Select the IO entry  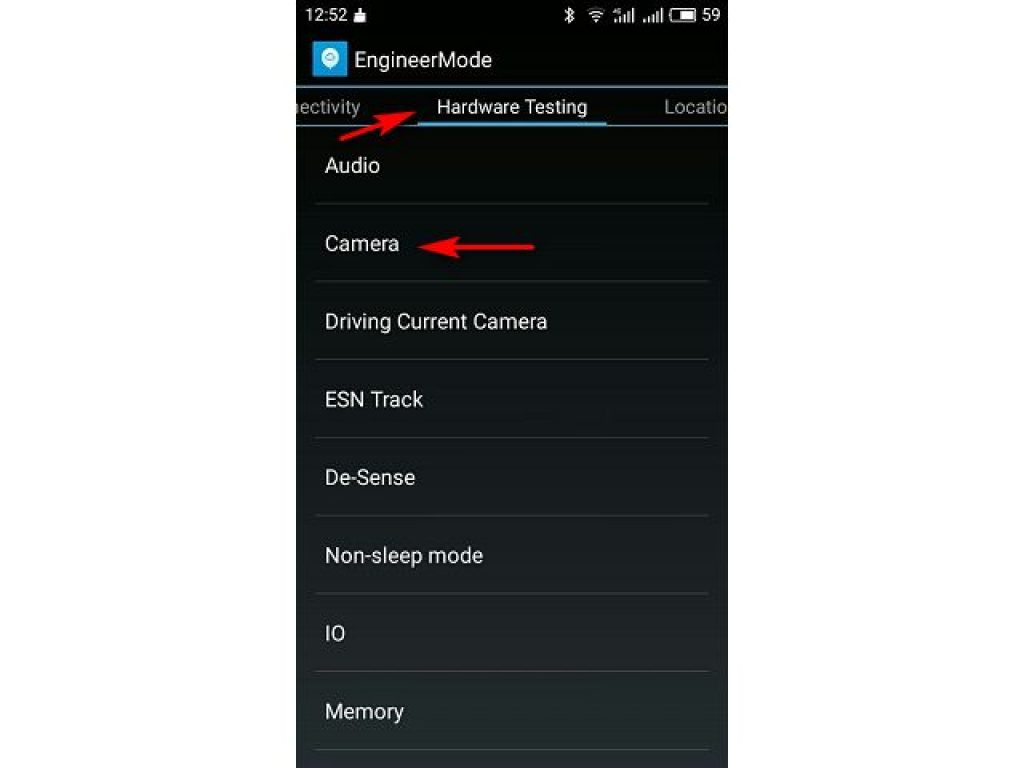pos(512,633)
